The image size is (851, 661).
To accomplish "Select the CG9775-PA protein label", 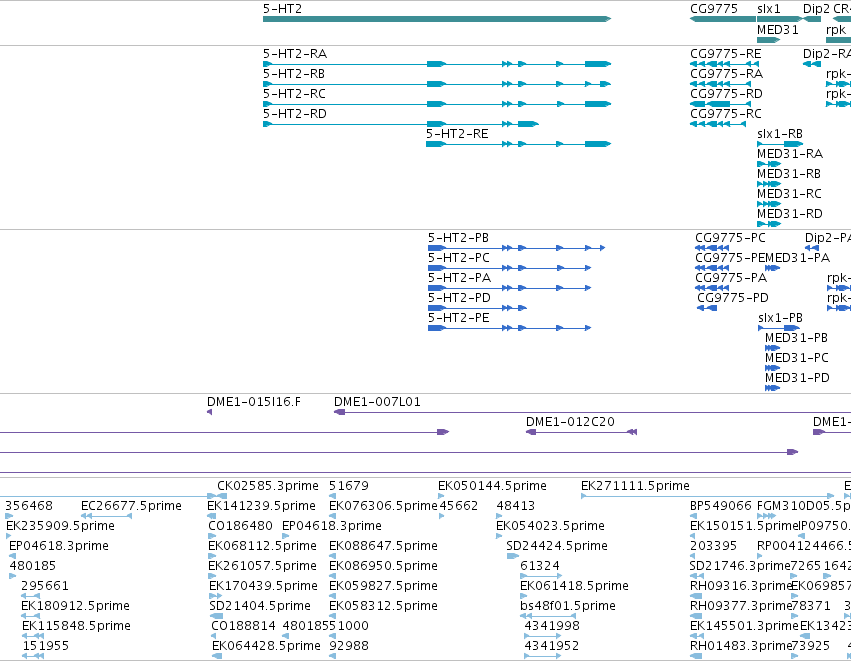I will pos(731,278).
